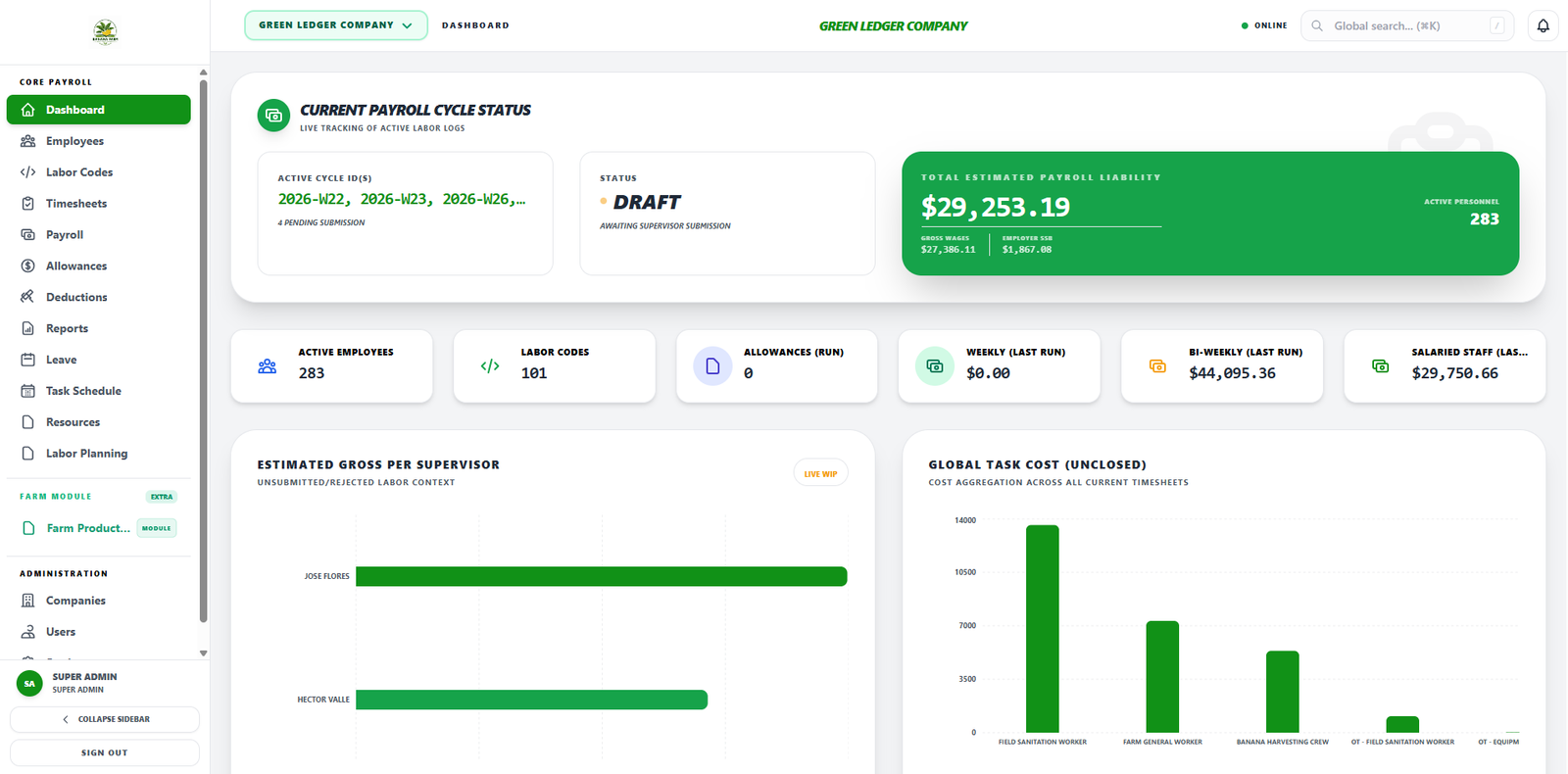Click the Field Sanitation Worker chart bar
The height and width of the screenshot is (774, 1568).
pyautogui.click(x=1043, y=629)
